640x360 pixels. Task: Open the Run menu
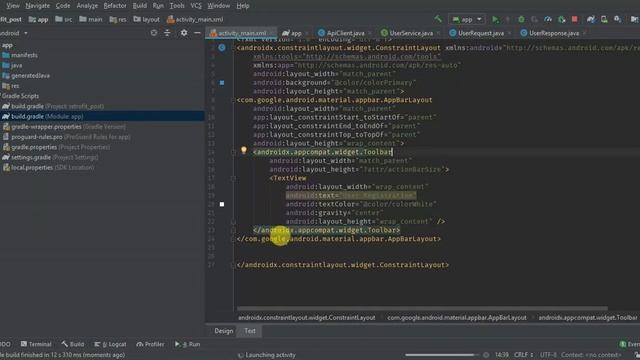[158, 6]
